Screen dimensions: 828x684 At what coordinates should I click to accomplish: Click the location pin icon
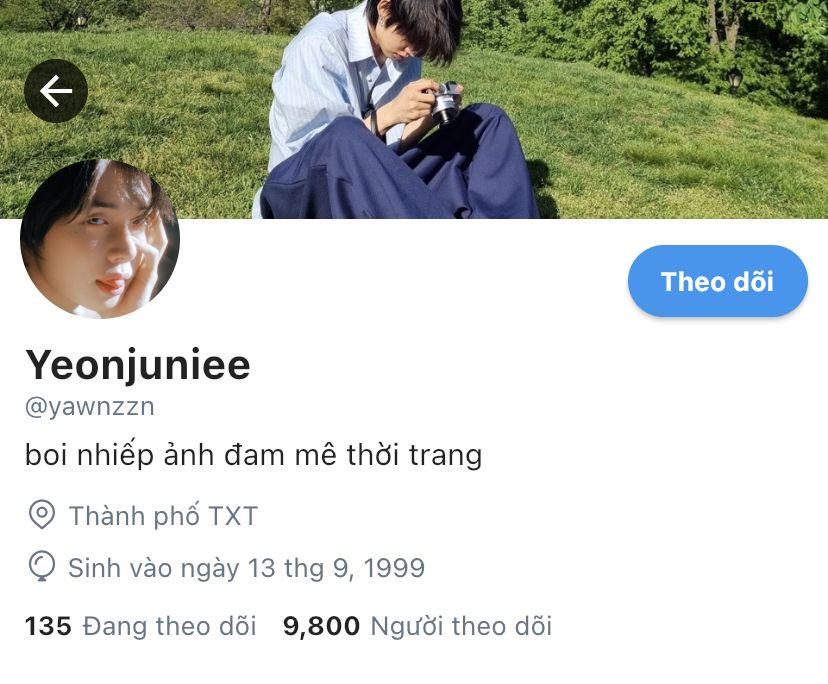click(x=42, y=514)
